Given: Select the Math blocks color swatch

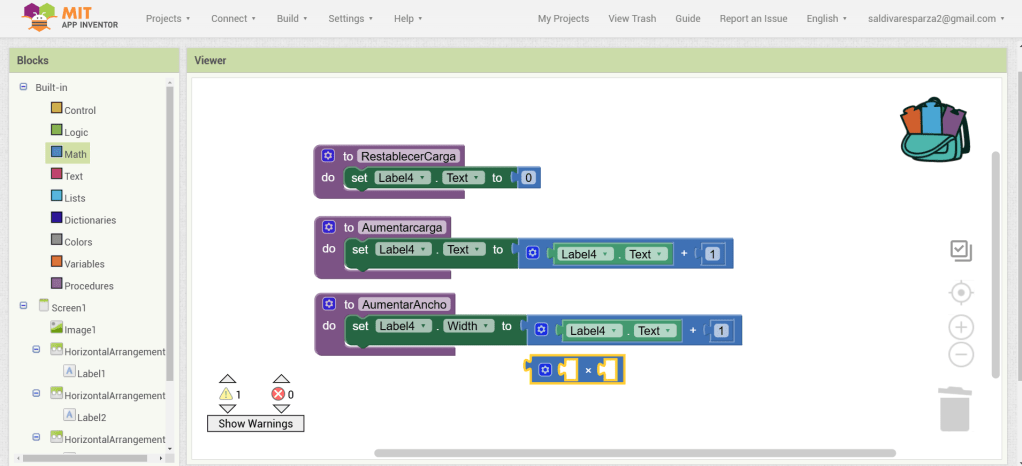Looking at the screenshot, I should point(57,153).
